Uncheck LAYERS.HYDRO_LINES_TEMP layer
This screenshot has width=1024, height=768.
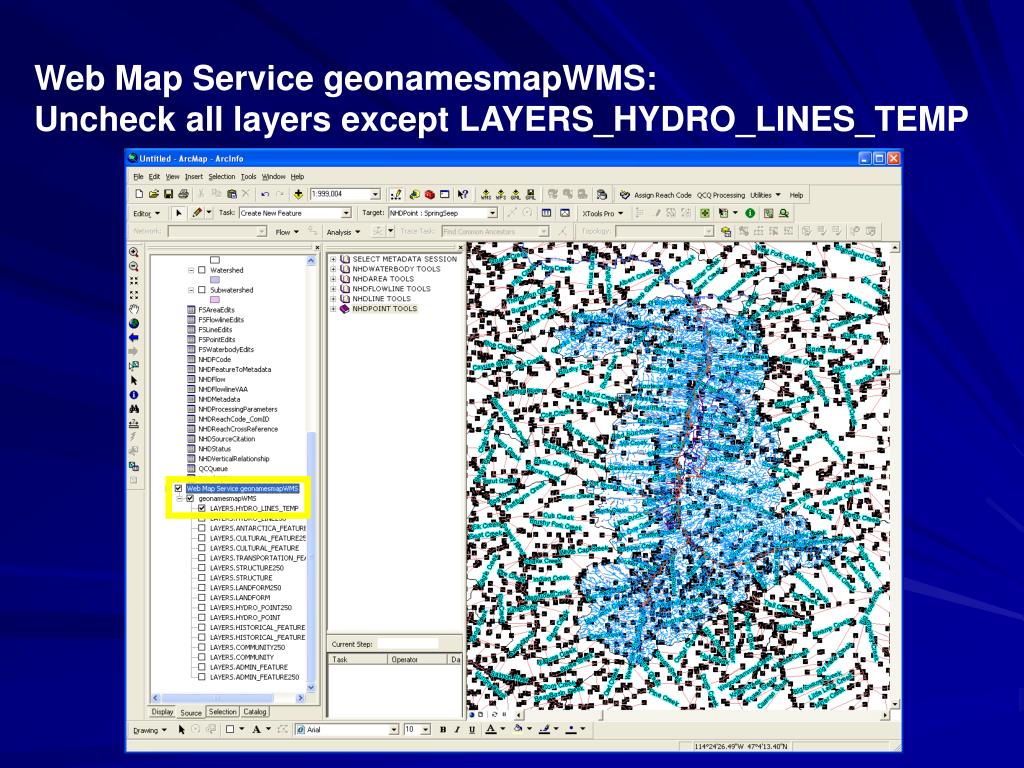click(x=202, y=508)
